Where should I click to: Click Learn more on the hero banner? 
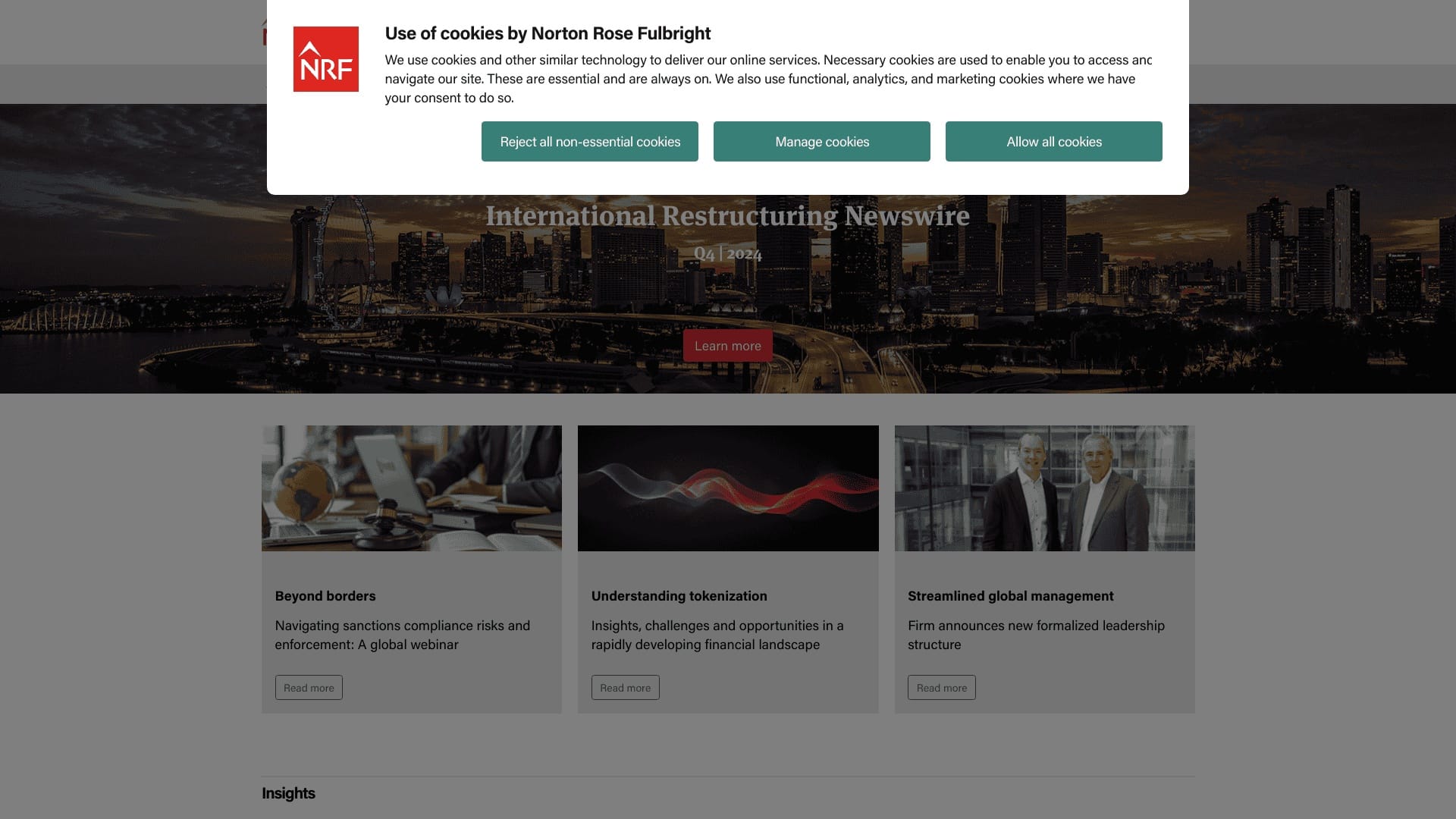[727, 345]
